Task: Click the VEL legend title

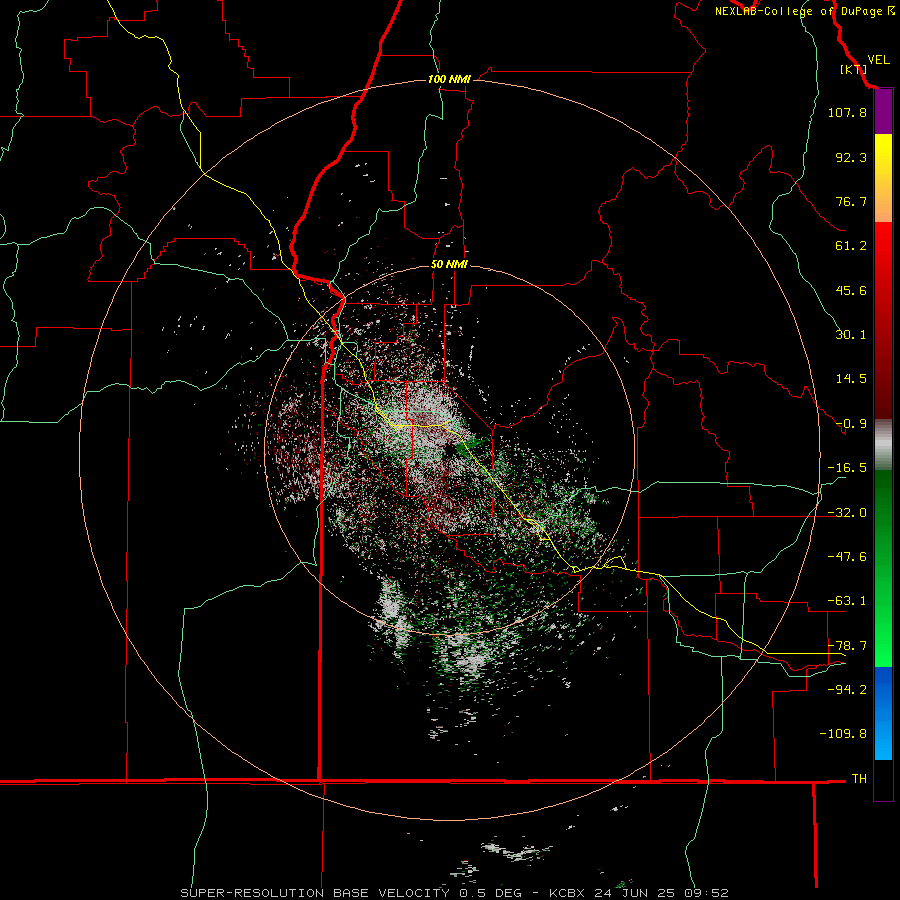Action: pyautogui.click(x=878, y=60)
